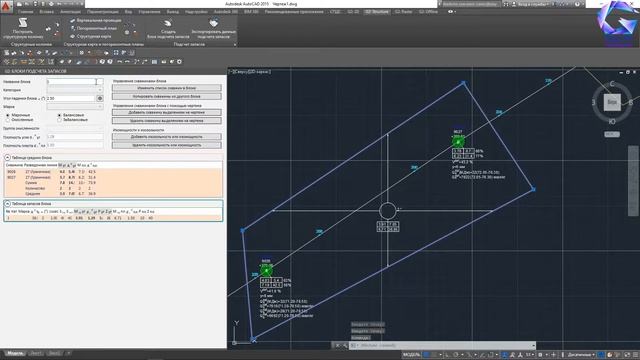The height and width of the screenshot is (360, 640).
Task: Collapse the Таблица запасов блока section
Action: coord(7,203)
